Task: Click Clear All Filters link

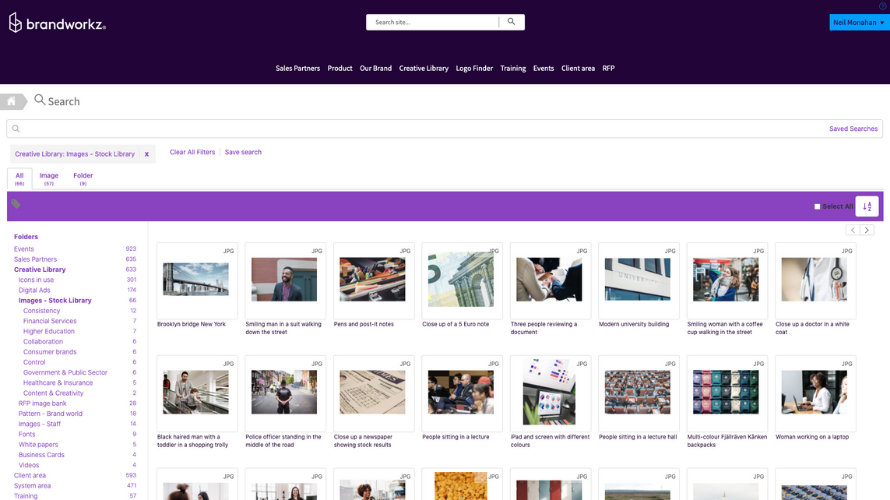Action: click(x=192, y=152)
